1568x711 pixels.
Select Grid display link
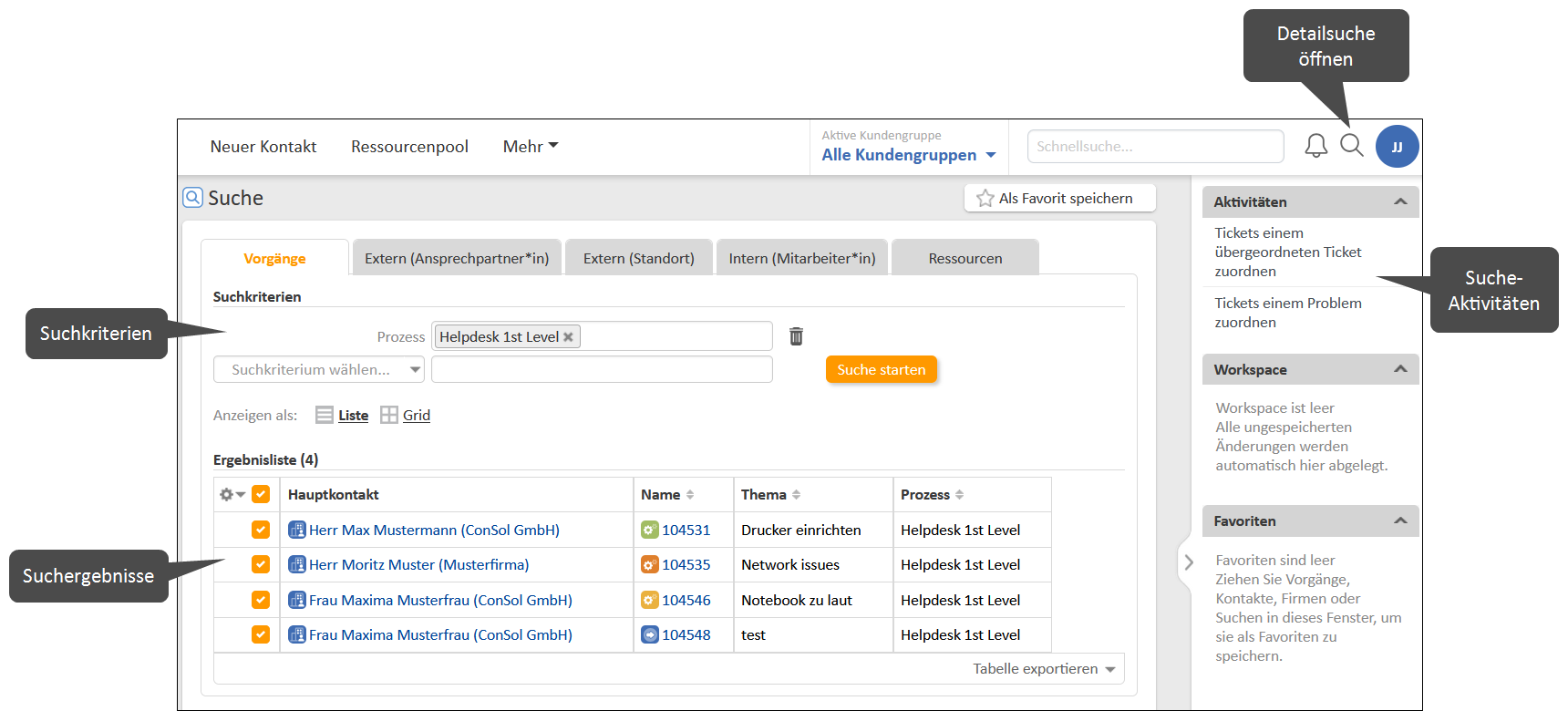pos(417,415)
